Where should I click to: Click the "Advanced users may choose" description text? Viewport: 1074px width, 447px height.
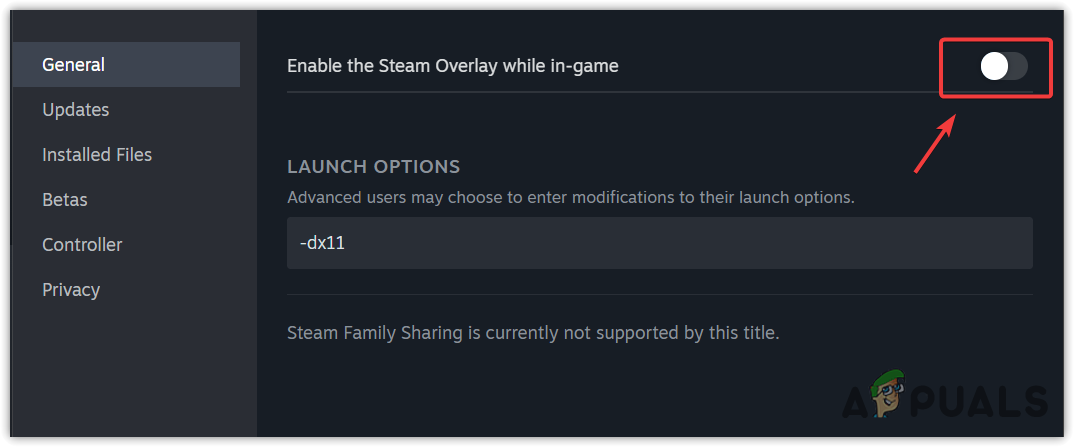[570, 197]
